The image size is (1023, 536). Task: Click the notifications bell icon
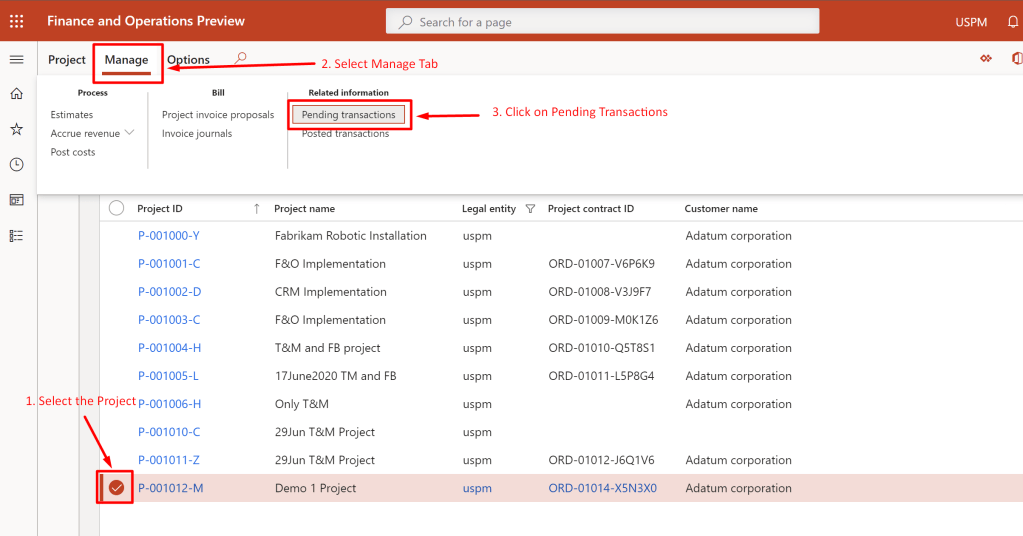(1012, 21)
